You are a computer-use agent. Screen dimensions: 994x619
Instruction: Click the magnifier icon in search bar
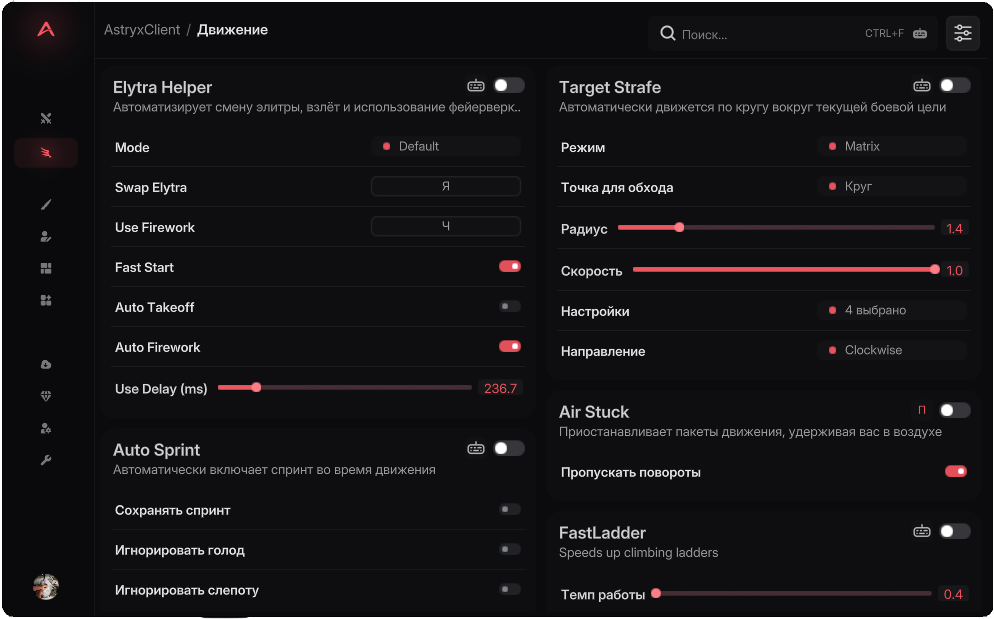[668, 34]
